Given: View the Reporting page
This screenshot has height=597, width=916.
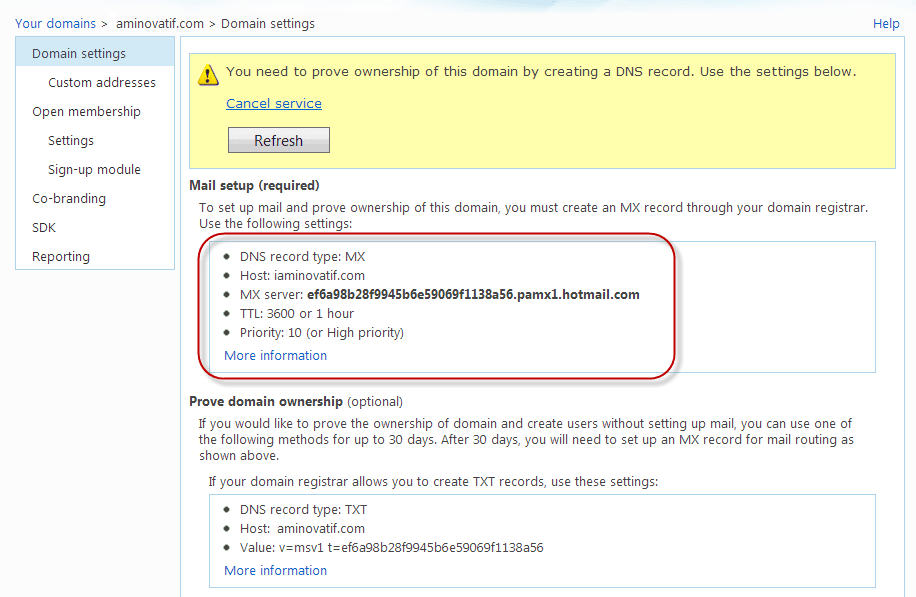Looking at the screenshot, I should point(61,256).
